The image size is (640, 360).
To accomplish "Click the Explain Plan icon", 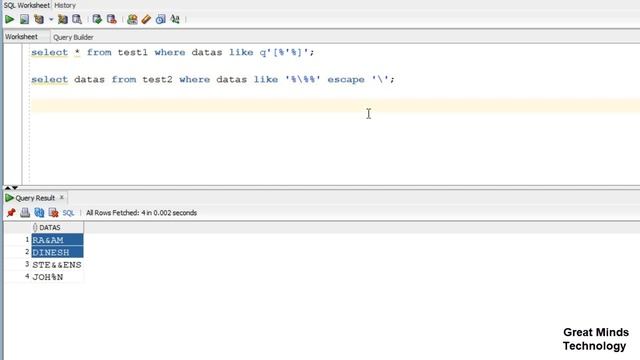I will (x=39, y=19).
